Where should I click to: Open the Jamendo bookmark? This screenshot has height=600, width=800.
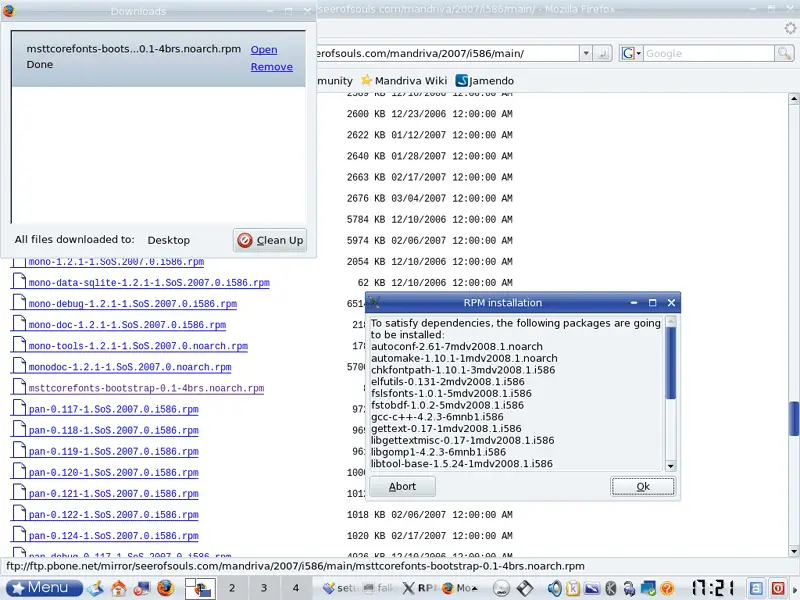[485, 81]
